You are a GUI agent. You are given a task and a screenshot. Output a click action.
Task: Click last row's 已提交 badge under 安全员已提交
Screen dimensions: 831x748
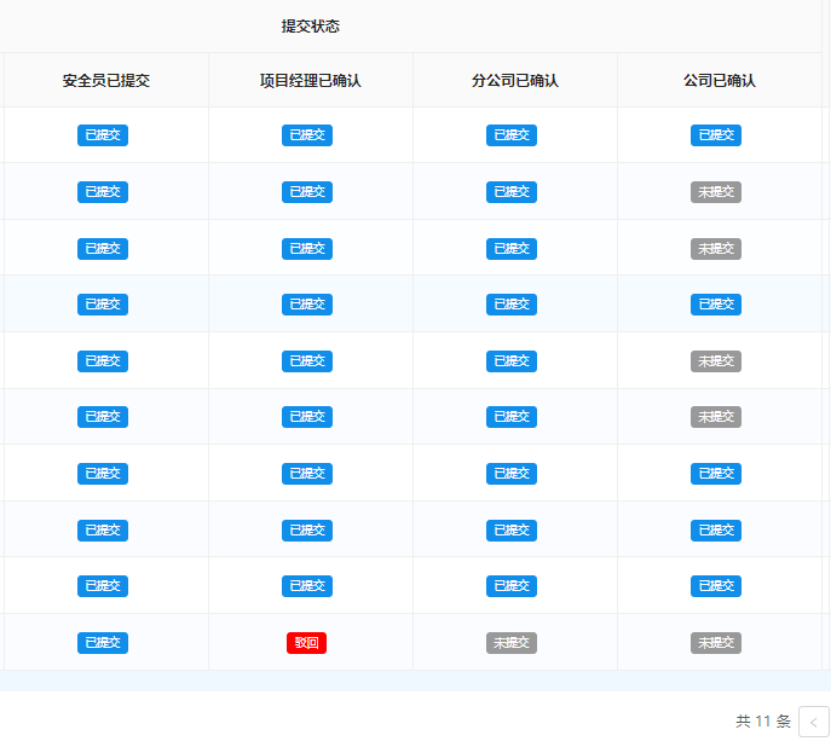(102, 643)
